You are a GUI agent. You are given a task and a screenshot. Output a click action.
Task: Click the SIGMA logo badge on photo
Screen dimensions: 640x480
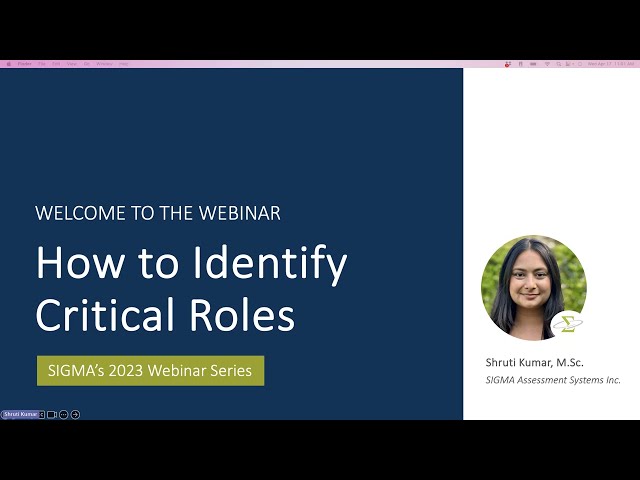pyautogui.click(x=568, y=324)
